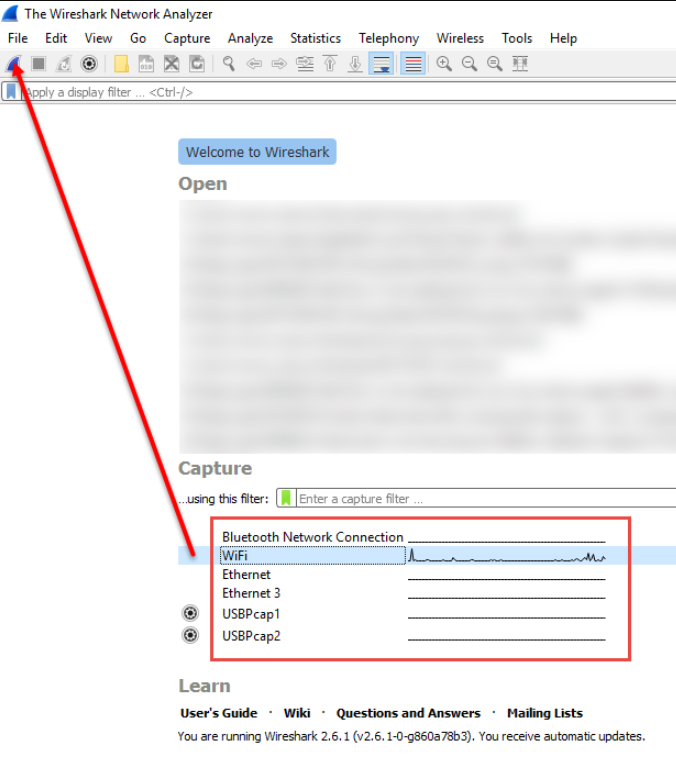Click the find packet magnifier icon

pyautogui.click(x=228, y=64)
